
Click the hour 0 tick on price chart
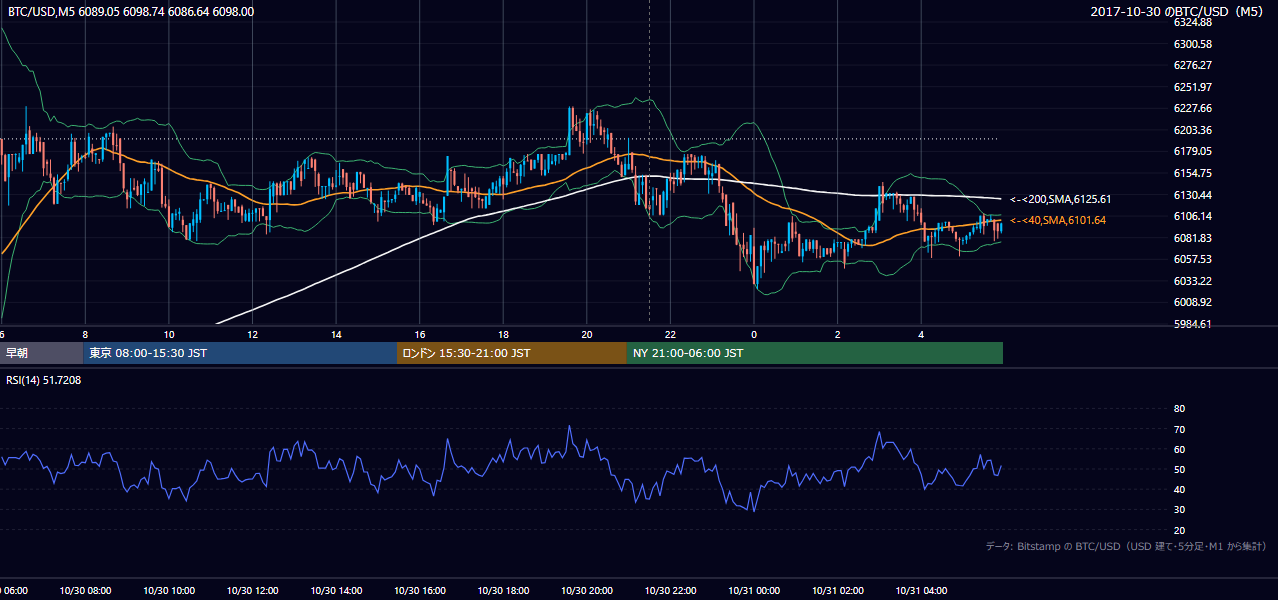[x=754, y=335]
